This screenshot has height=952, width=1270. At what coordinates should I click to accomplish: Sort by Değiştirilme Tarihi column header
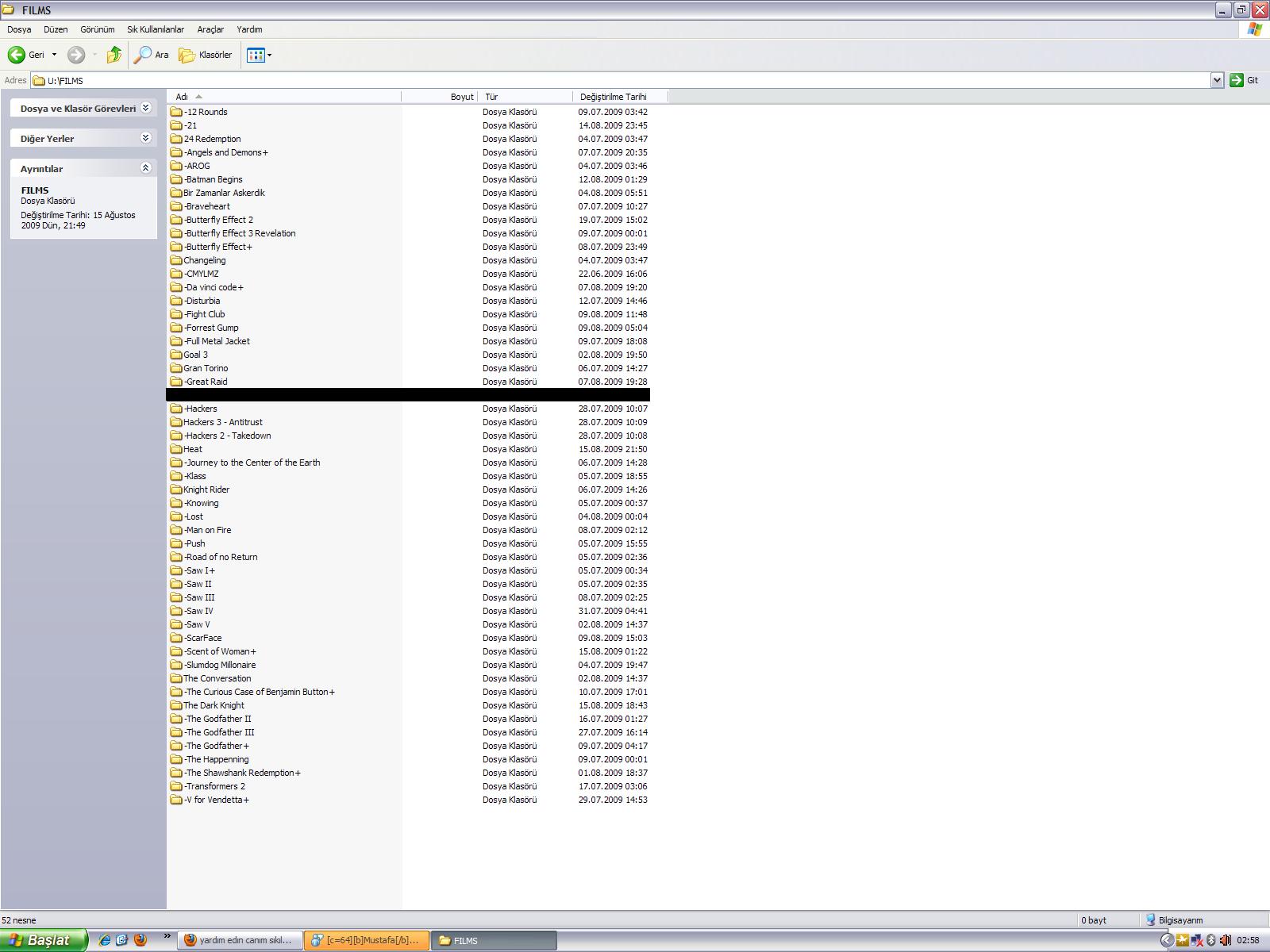[621, 97]
